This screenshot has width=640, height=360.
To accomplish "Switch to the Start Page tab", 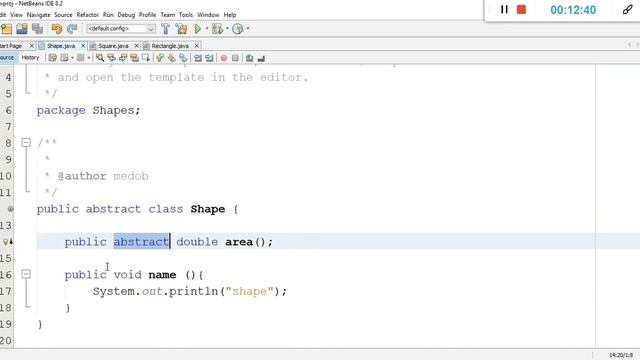I will tap(11, 46).
